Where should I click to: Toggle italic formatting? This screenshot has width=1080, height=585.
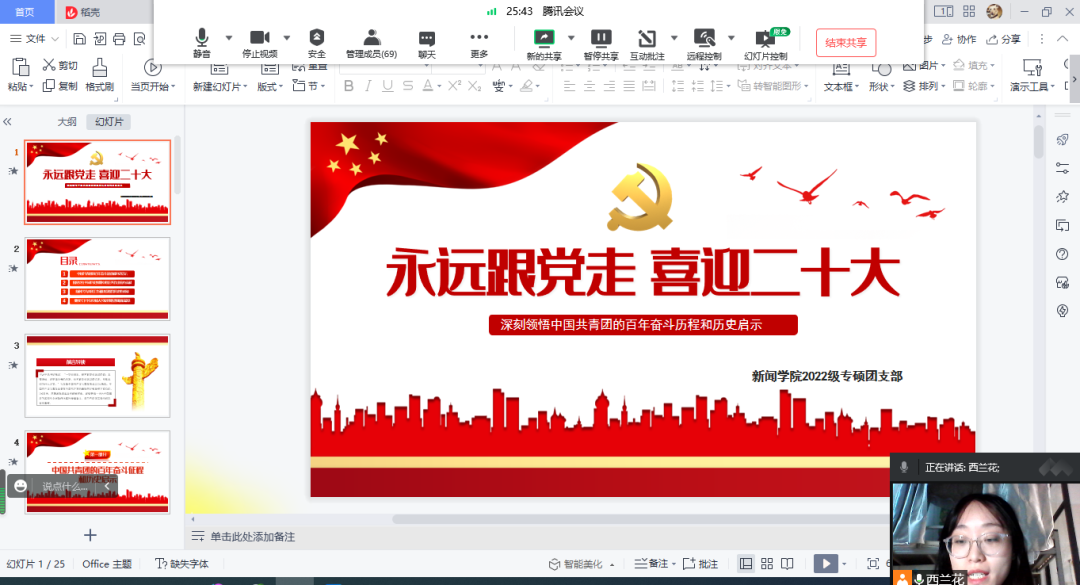click(368, 86)
